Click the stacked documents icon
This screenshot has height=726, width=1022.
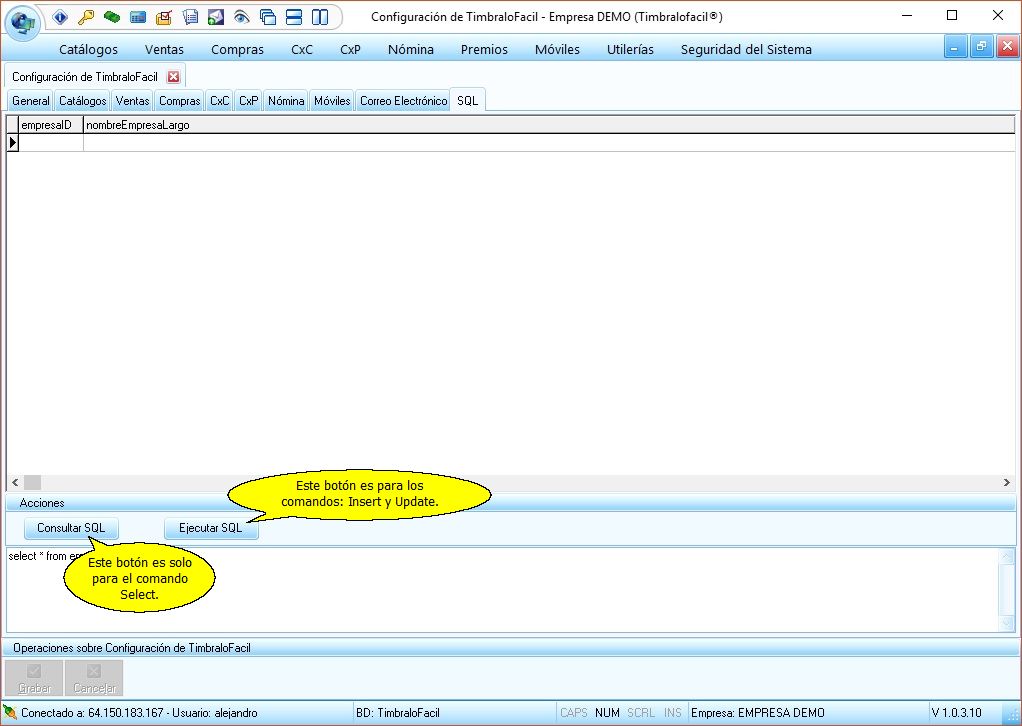(190, 18)
